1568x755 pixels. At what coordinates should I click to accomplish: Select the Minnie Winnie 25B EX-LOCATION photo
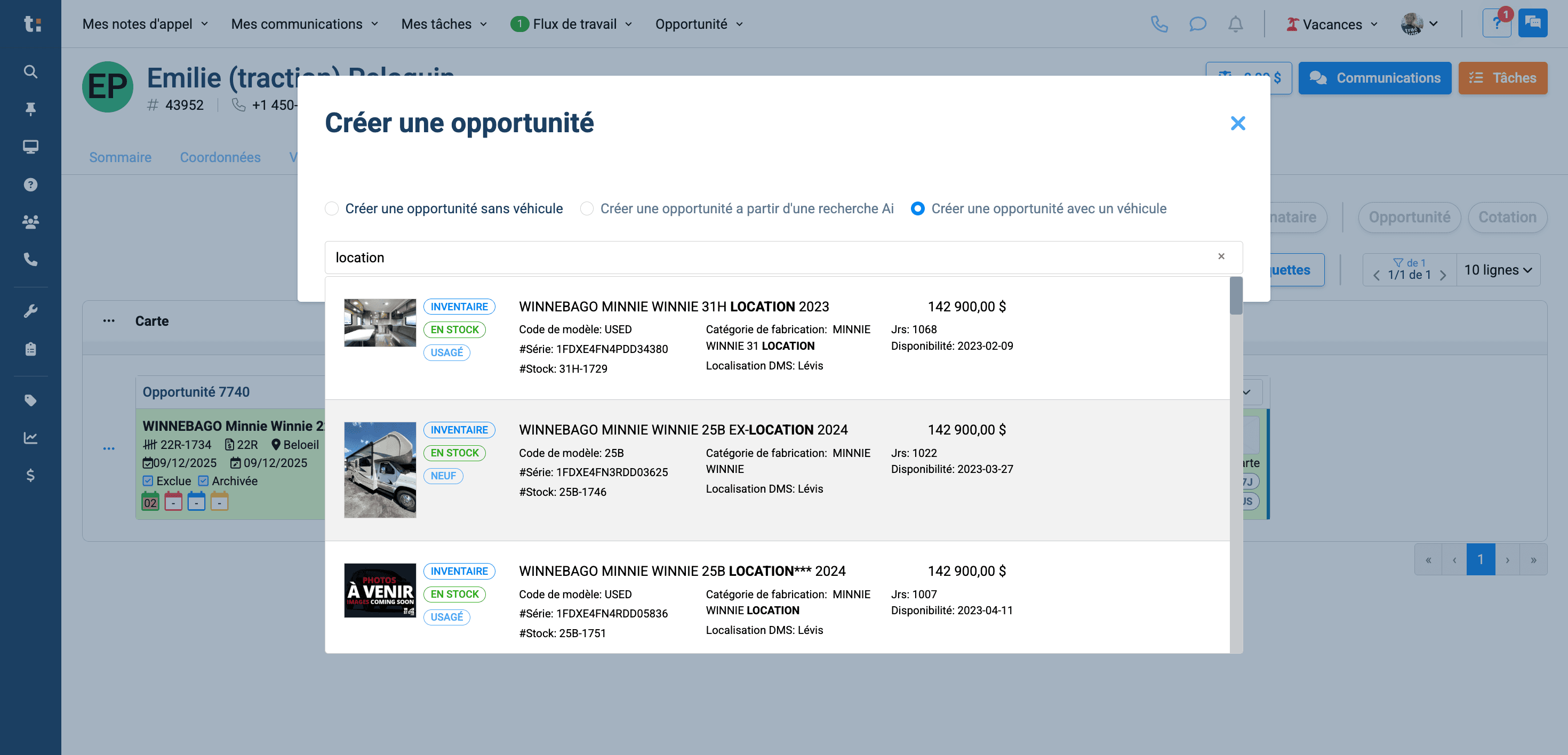tap(380, 470)
